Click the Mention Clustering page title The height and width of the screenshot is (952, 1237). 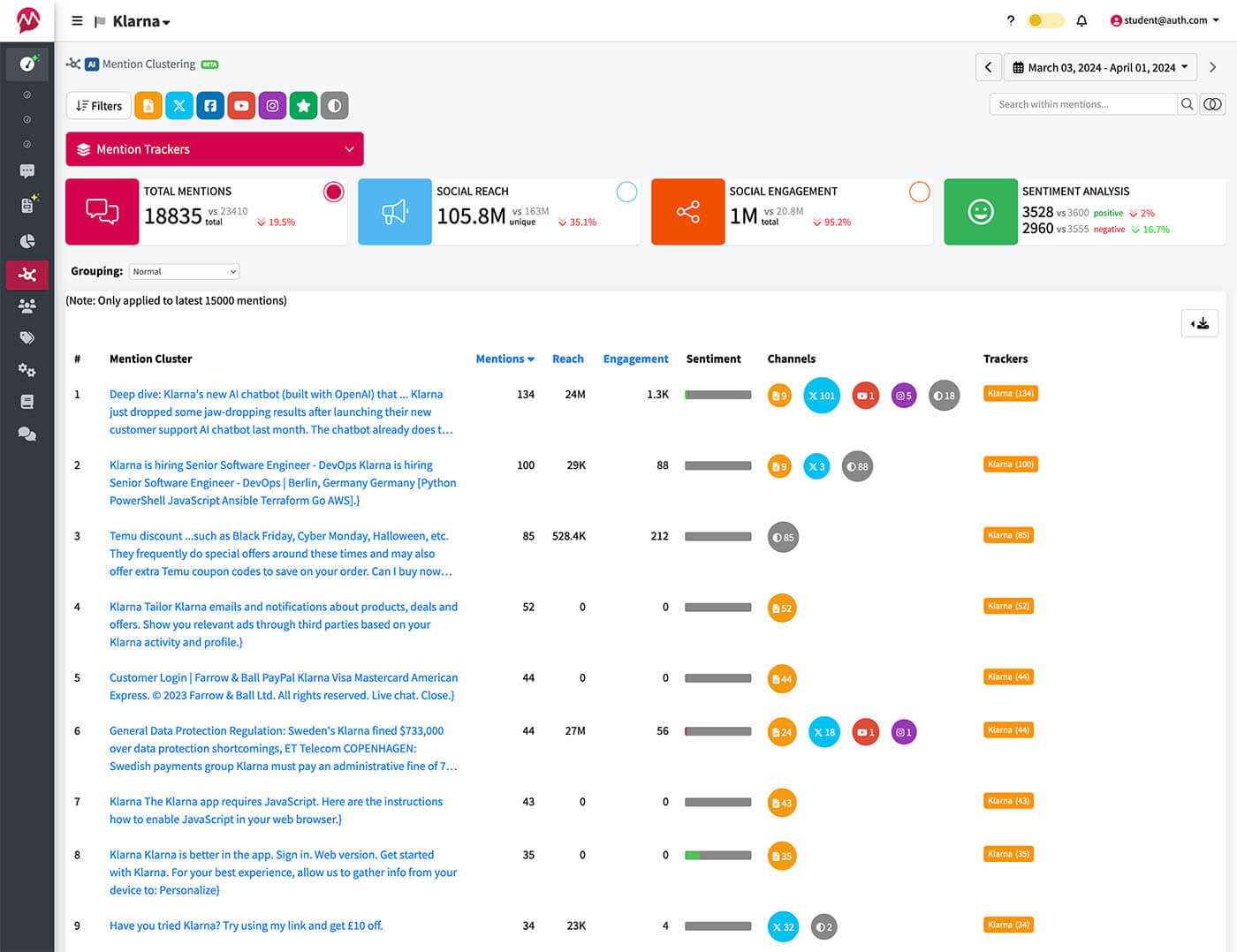coord(148,64)
